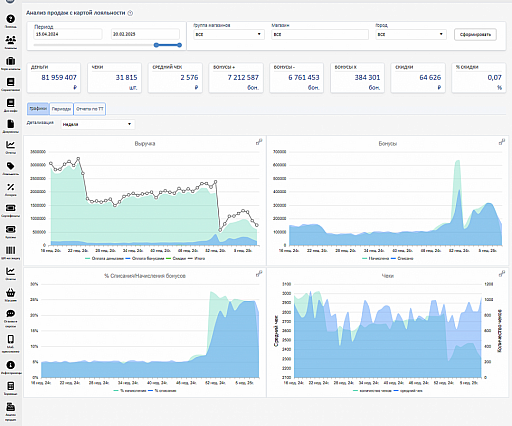Switch to the Графики tab
Screen dimensions: 512x426
tap(38, 109)
